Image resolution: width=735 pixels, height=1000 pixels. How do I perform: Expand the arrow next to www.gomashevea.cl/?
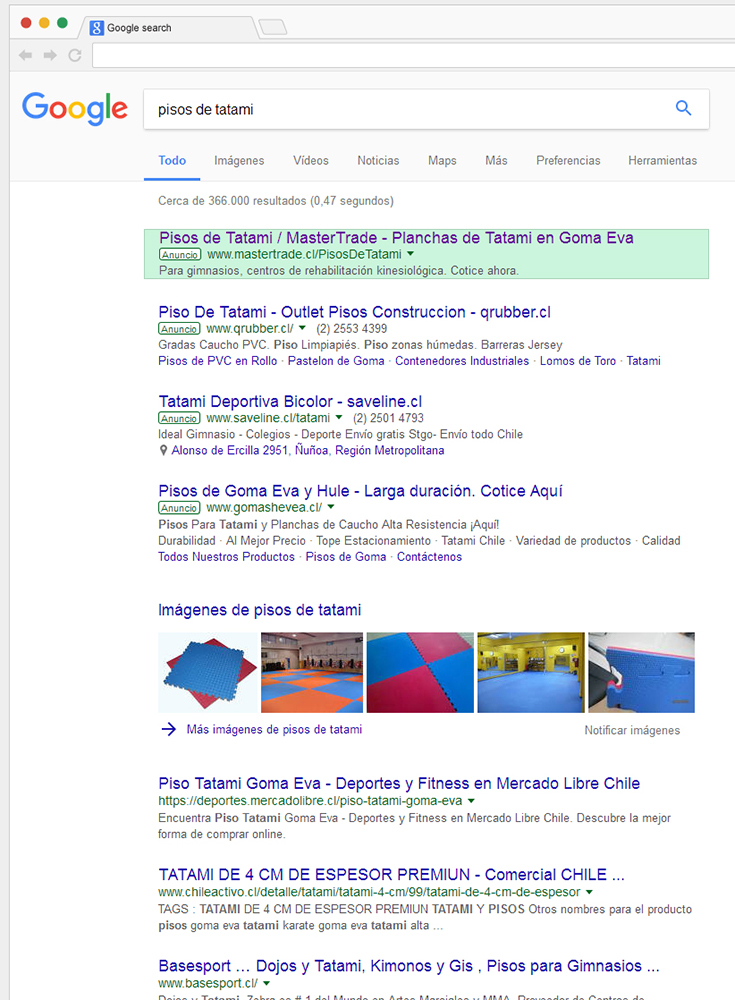(330, 507)
